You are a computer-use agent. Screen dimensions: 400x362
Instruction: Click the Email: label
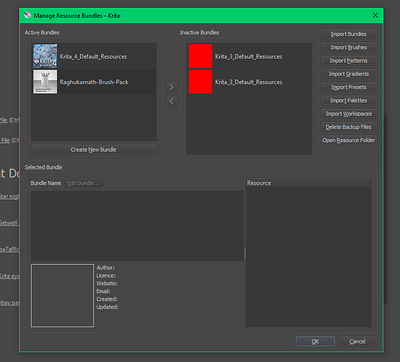[x=103, y=291]
